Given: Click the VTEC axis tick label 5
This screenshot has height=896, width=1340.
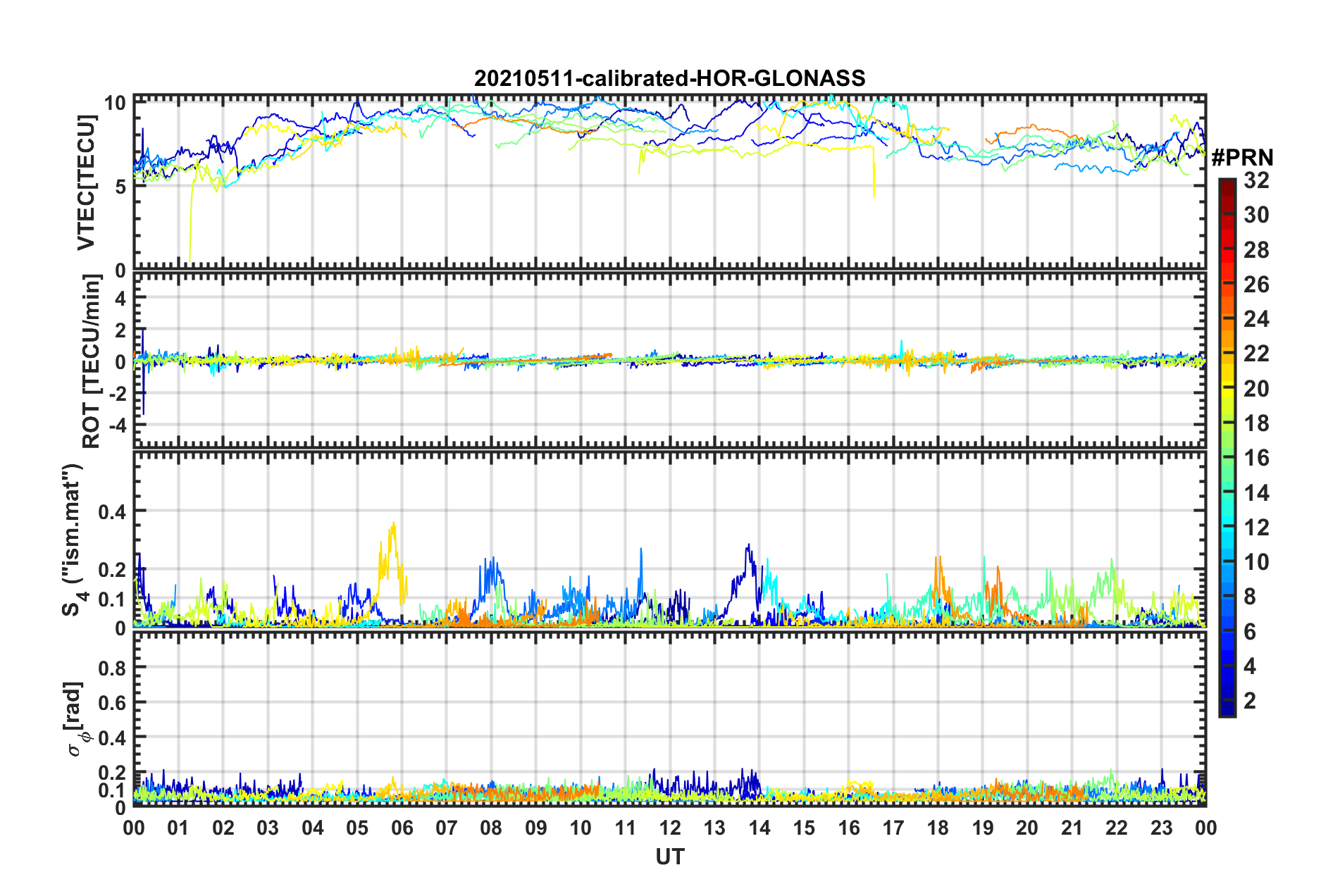Looking at the screenshot, I should pyautogui.click(x=120, y=187).
